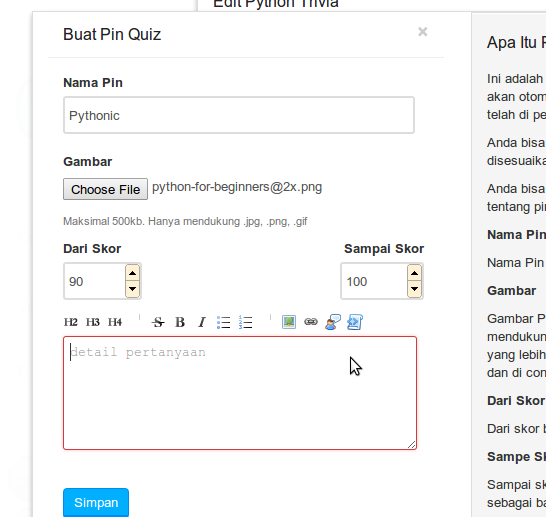Apply H2 heading format

point(71,322)
